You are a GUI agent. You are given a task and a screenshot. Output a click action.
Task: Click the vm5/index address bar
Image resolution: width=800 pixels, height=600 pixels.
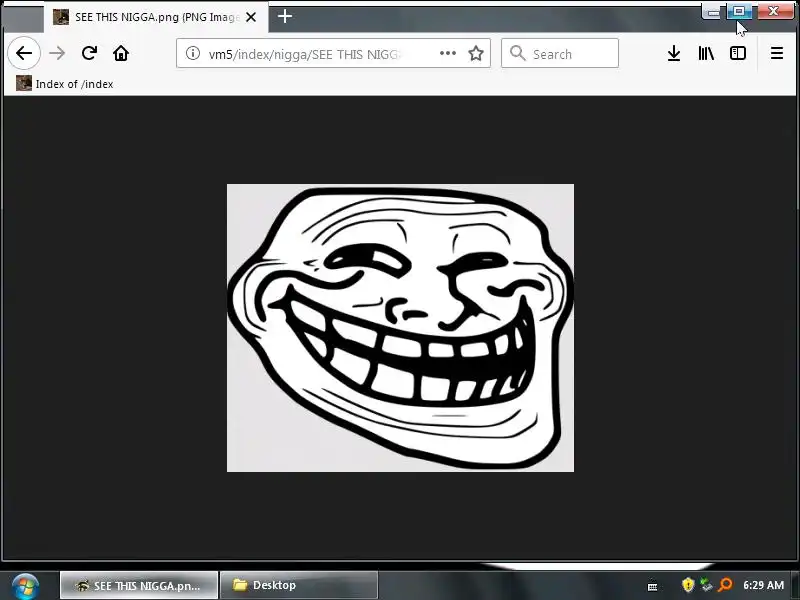point(333,53)
